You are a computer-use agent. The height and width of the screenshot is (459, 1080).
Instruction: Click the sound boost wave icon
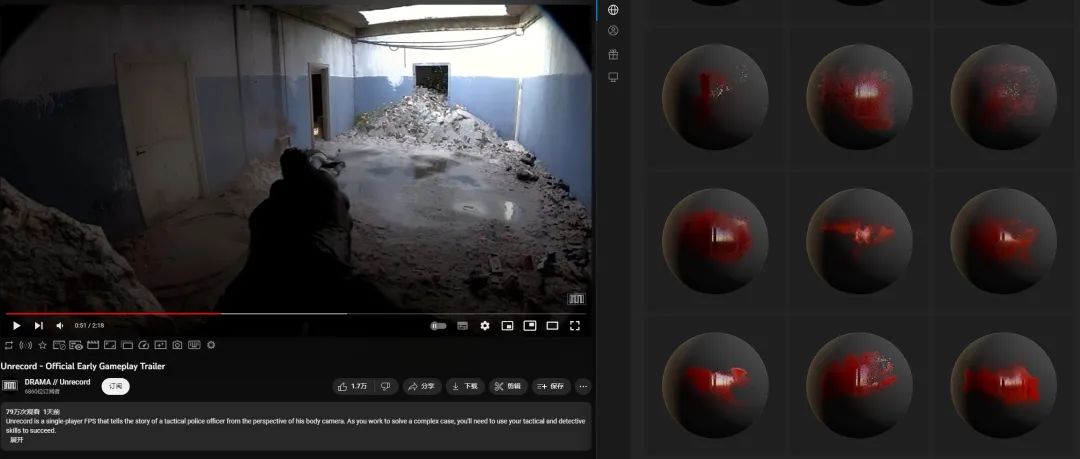(x=25, y=345)
